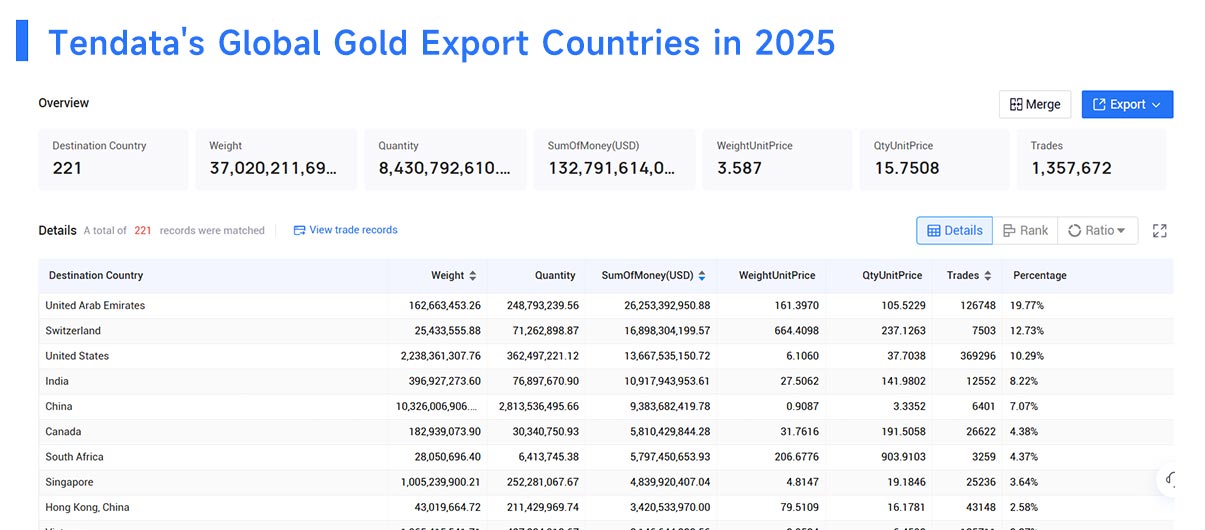
Task: Click the Quantity column header
Action: point(555,275)
